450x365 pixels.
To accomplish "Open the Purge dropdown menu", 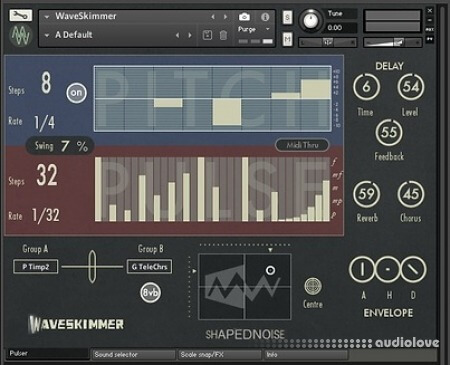I will click(253, 29).
